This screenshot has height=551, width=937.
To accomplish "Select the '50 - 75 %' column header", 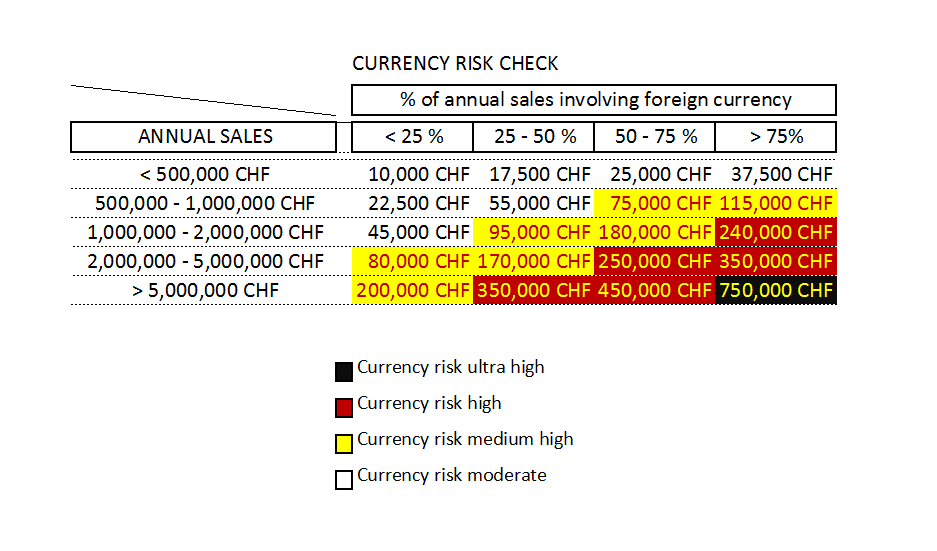I will pyautogui.click(x=654, y=137).
